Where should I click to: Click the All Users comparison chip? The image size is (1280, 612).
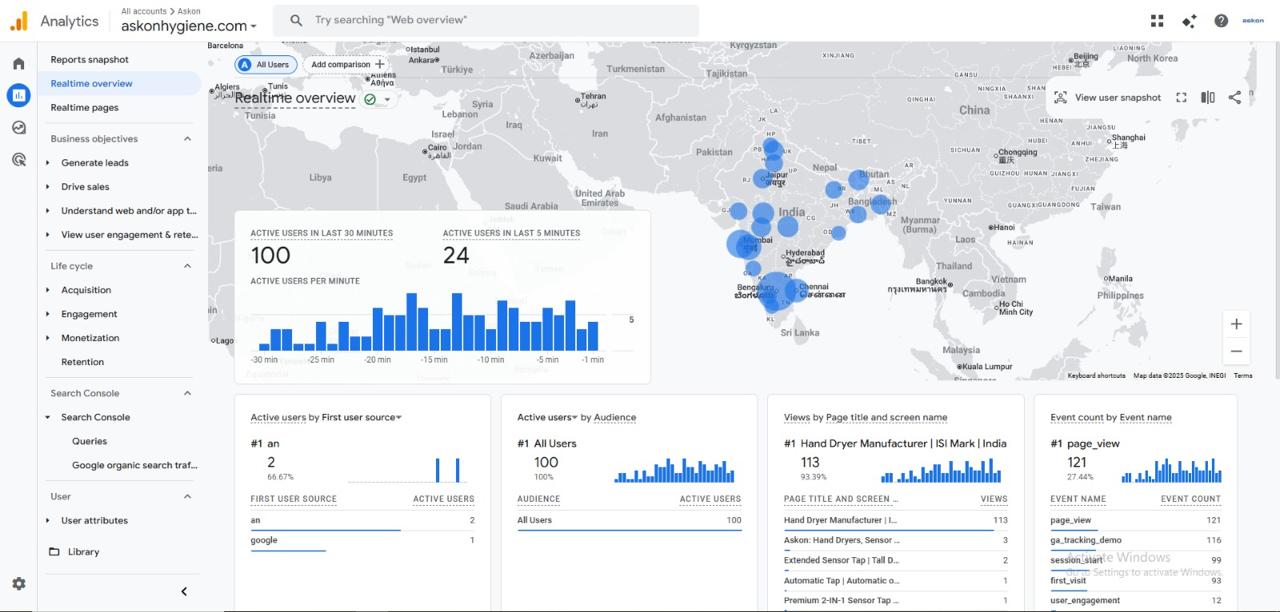coord(265,64)
